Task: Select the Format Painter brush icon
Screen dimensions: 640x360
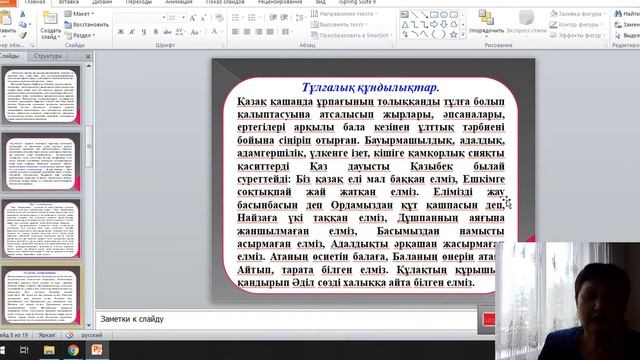Action: coord(23,35)
